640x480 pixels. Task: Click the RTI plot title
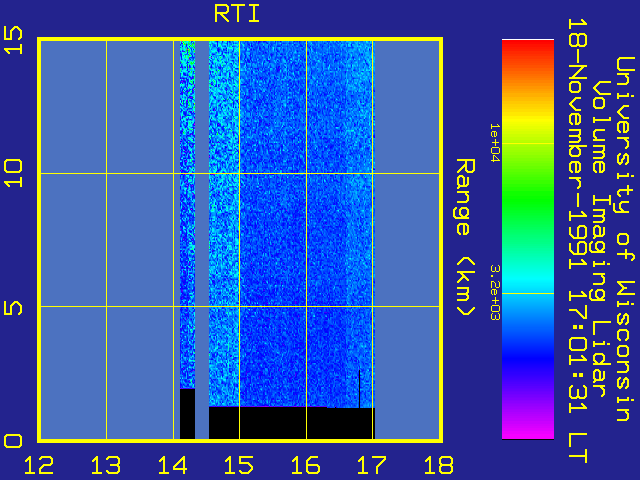[237, 14]
